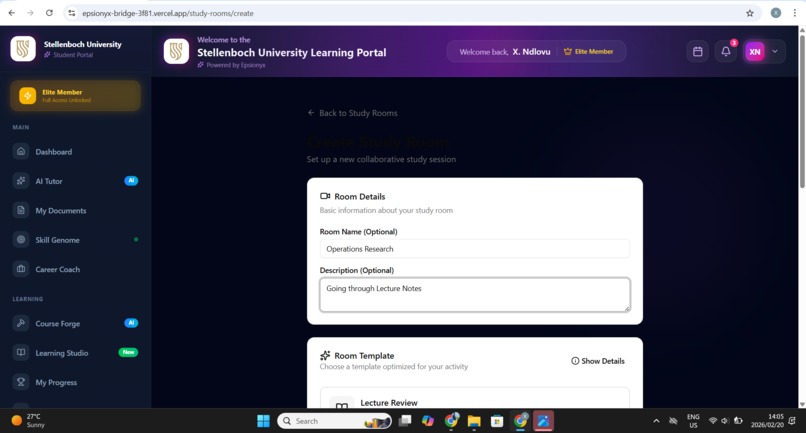Click the New badge beside Learning Studio

[x=129, y=352]
